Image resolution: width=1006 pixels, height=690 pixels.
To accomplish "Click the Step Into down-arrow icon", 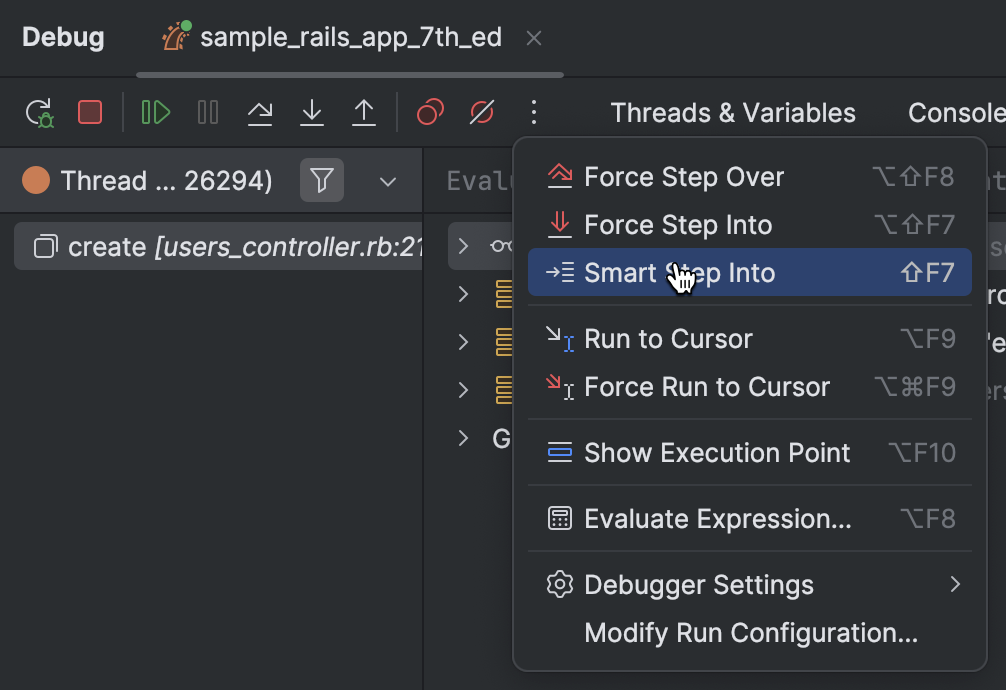I will [x=312, y=112].
